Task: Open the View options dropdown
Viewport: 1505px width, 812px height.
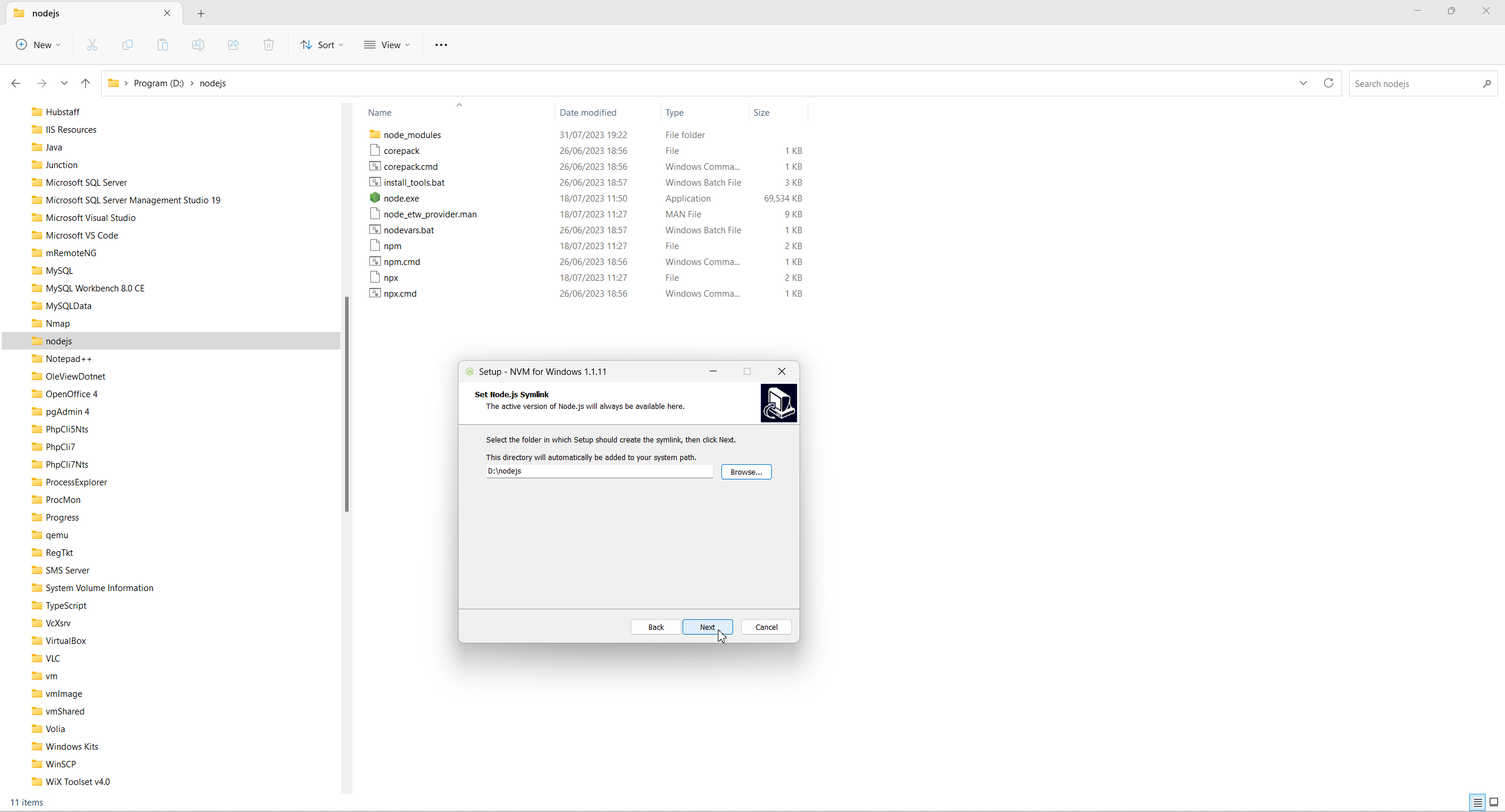Action: [x=386, y=45]
